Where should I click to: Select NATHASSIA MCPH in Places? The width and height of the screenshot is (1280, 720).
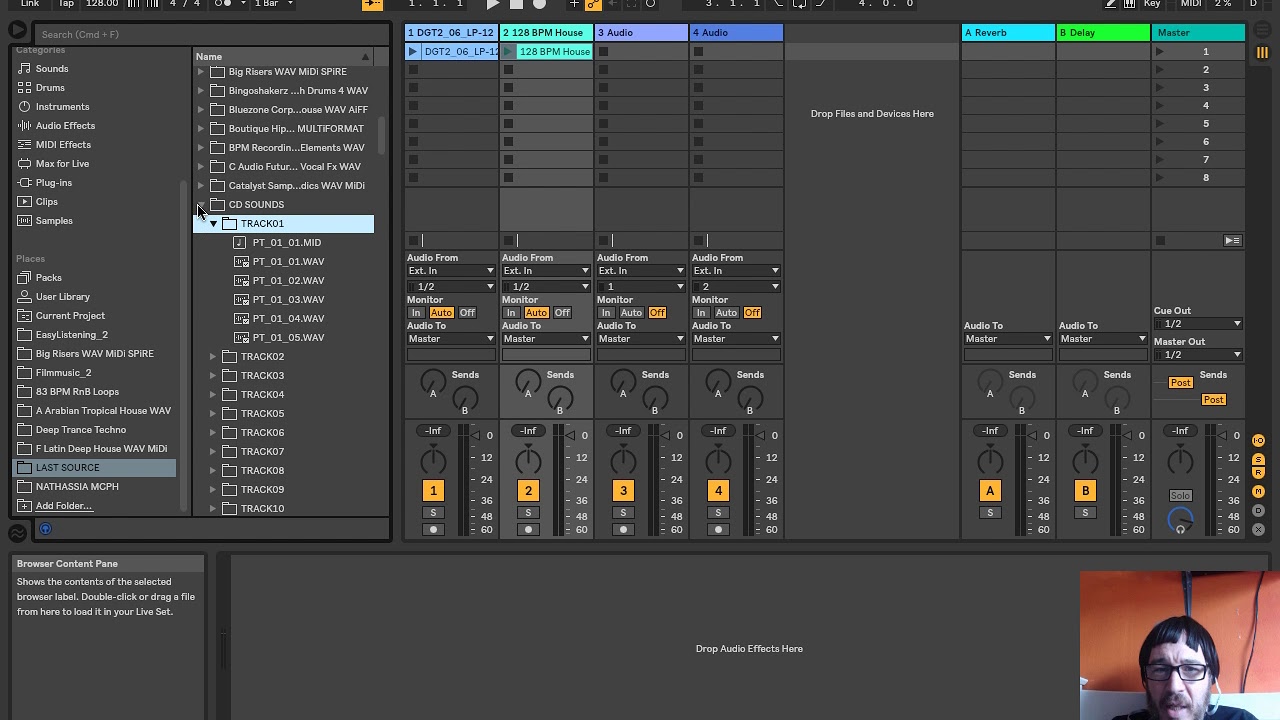77,487
